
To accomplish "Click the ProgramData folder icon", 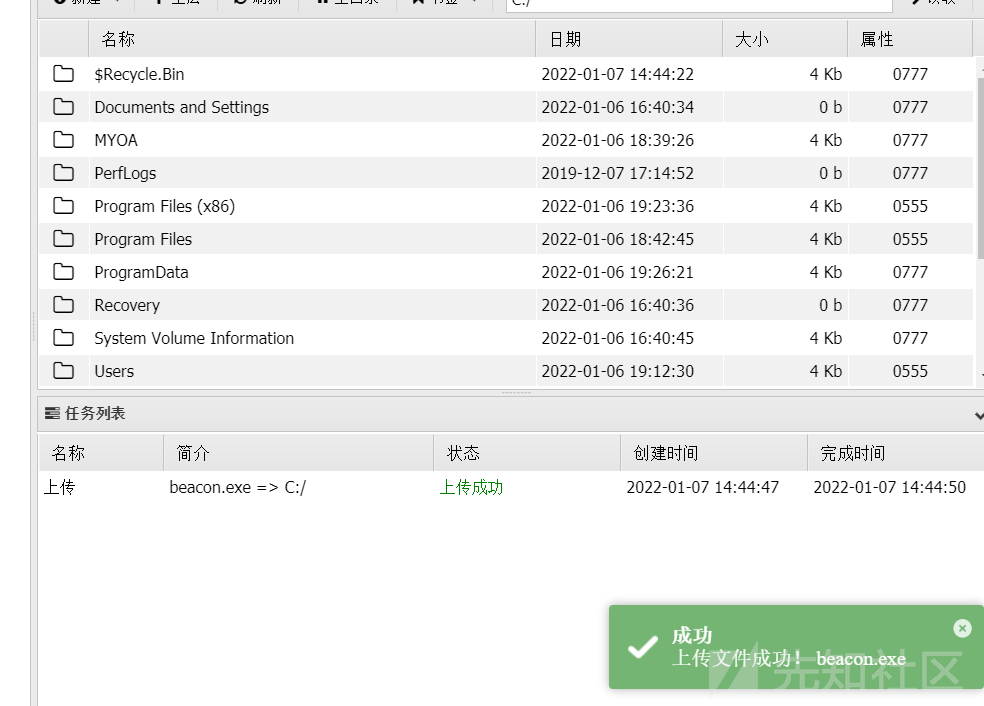I will 63,272.
